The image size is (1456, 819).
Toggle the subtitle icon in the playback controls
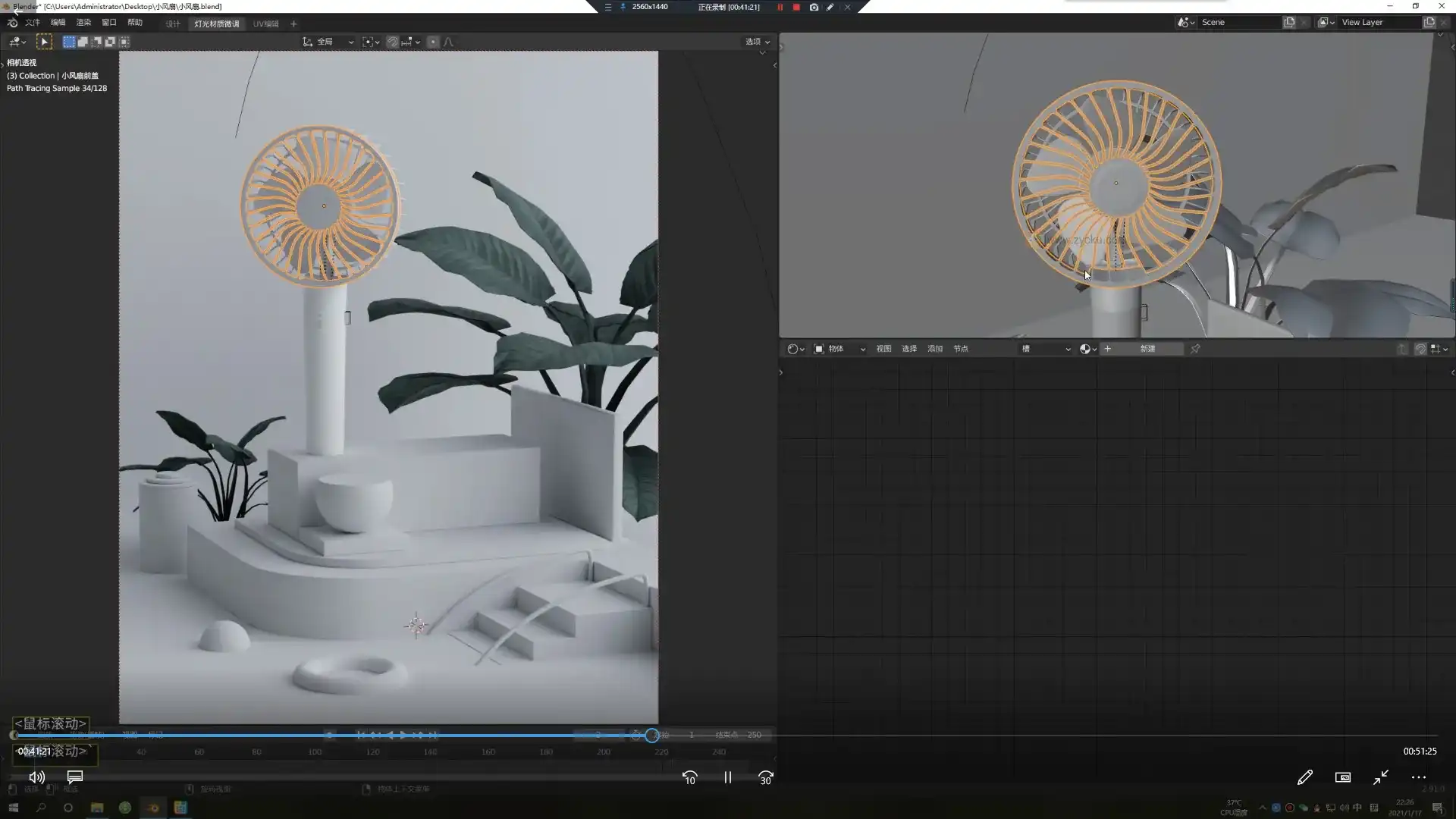(74, 777)
